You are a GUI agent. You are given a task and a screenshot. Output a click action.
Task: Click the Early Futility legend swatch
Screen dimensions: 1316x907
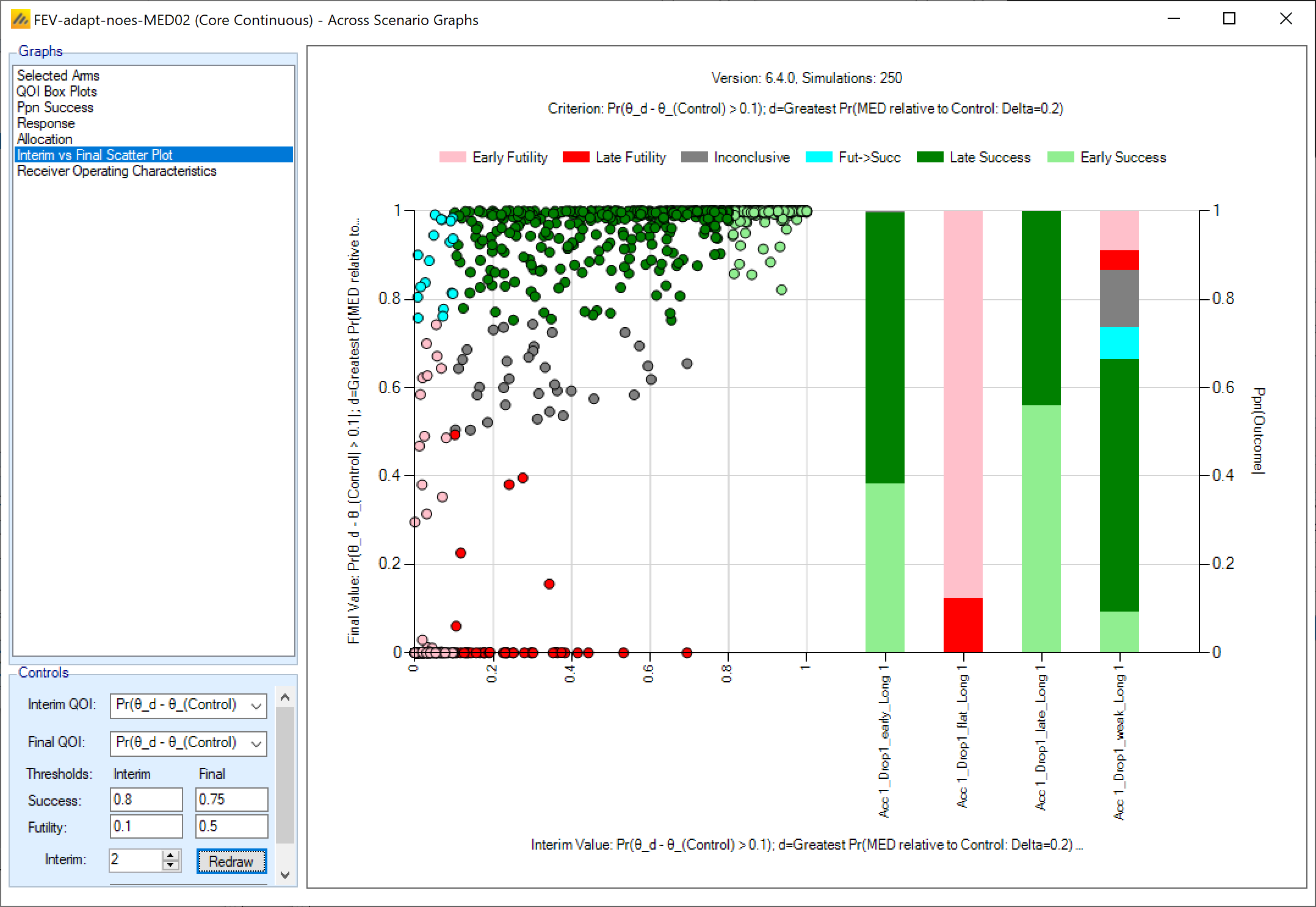452,157
